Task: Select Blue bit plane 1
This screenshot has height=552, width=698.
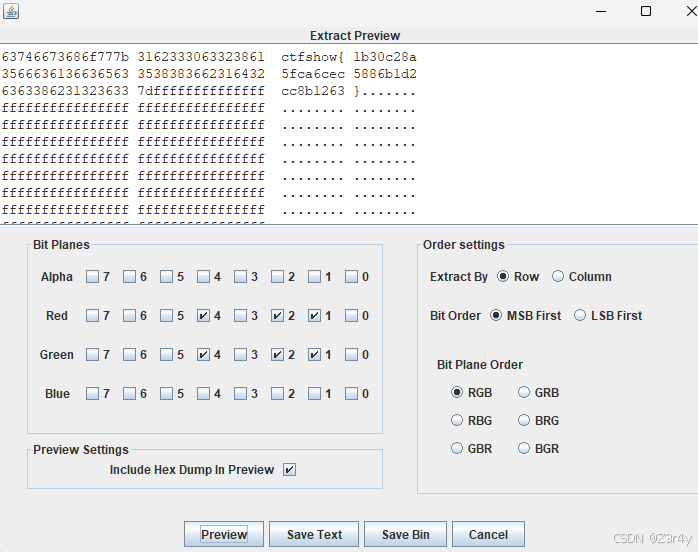Action: click(x=314, y=394)
